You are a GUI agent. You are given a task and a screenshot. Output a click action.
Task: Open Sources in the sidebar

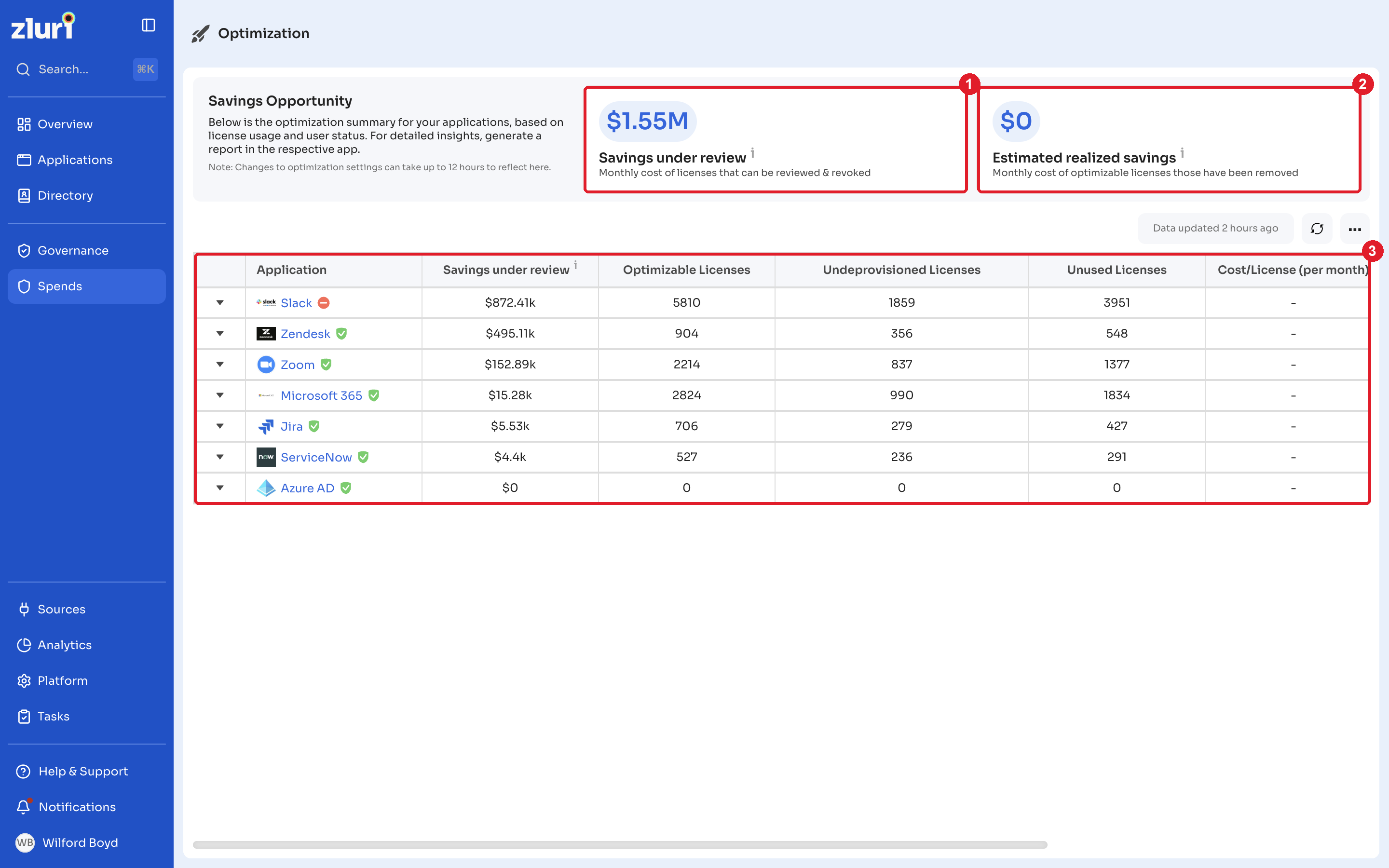click(x=87, y=609)
